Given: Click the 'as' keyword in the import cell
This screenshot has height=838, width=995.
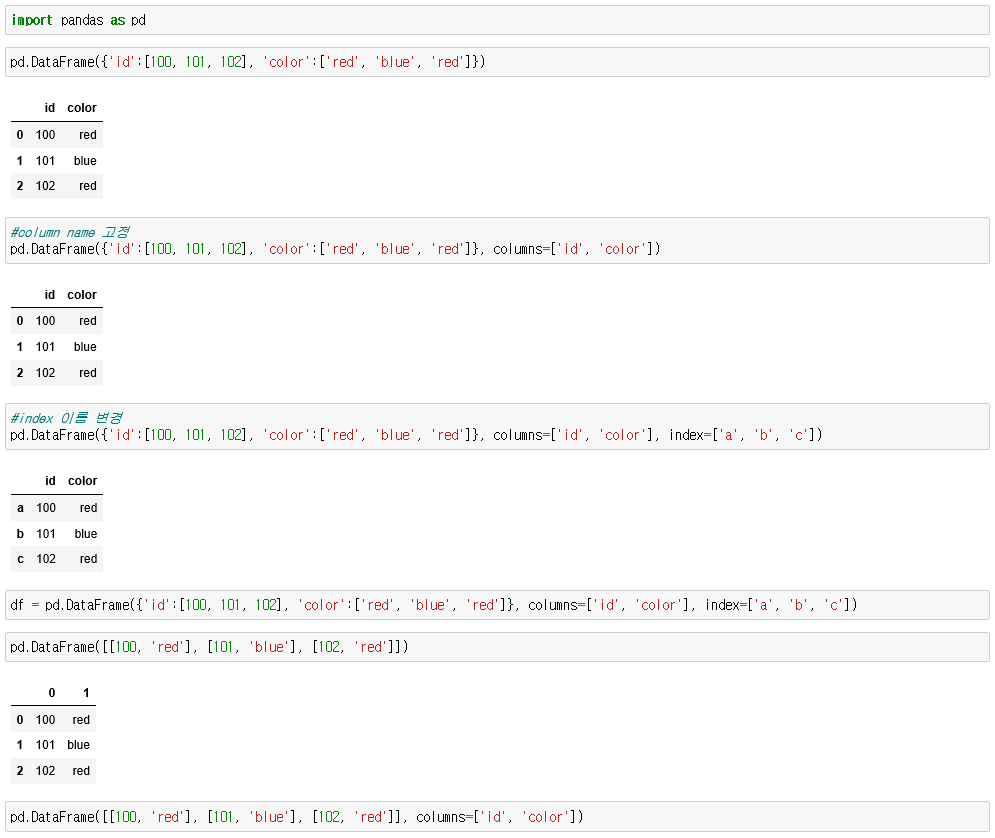Looking at the screenshot, I should [118, 20].
